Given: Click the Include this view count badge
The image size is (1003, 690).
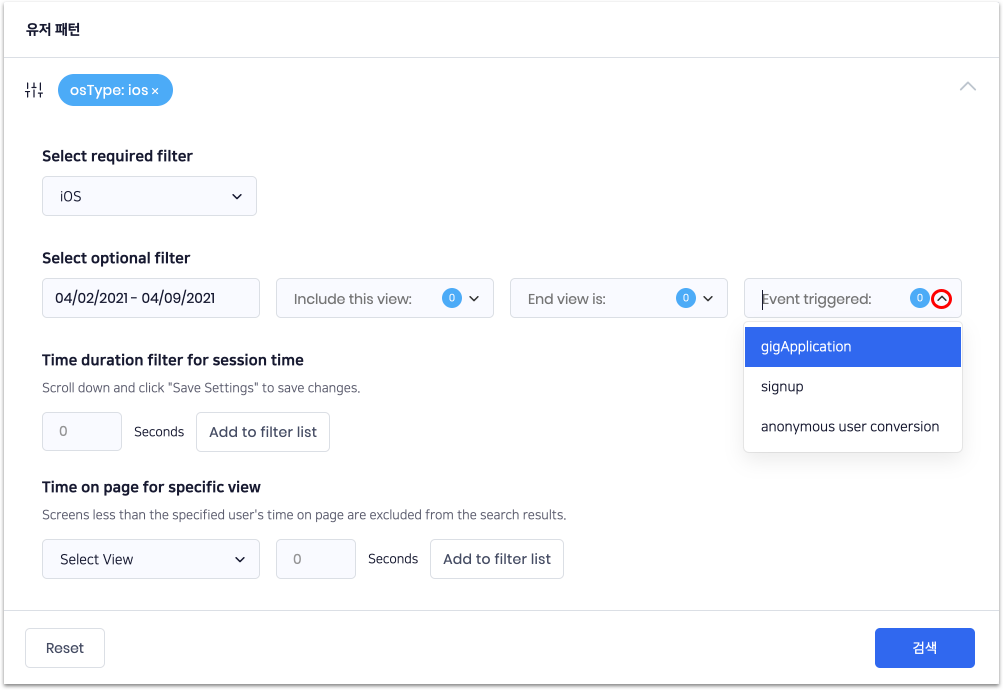Looking at the screenshot, I should click(451, 298).
